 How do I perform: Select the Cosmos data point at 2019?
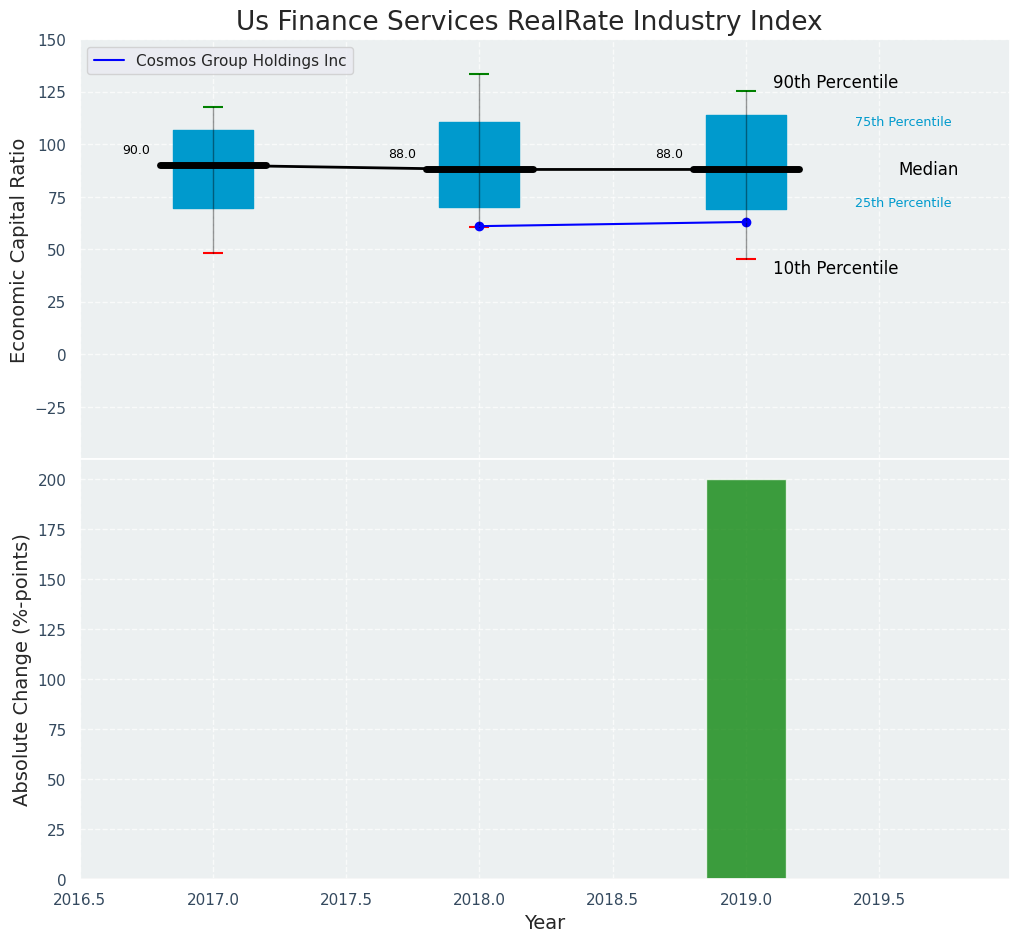tap(746, 222)
